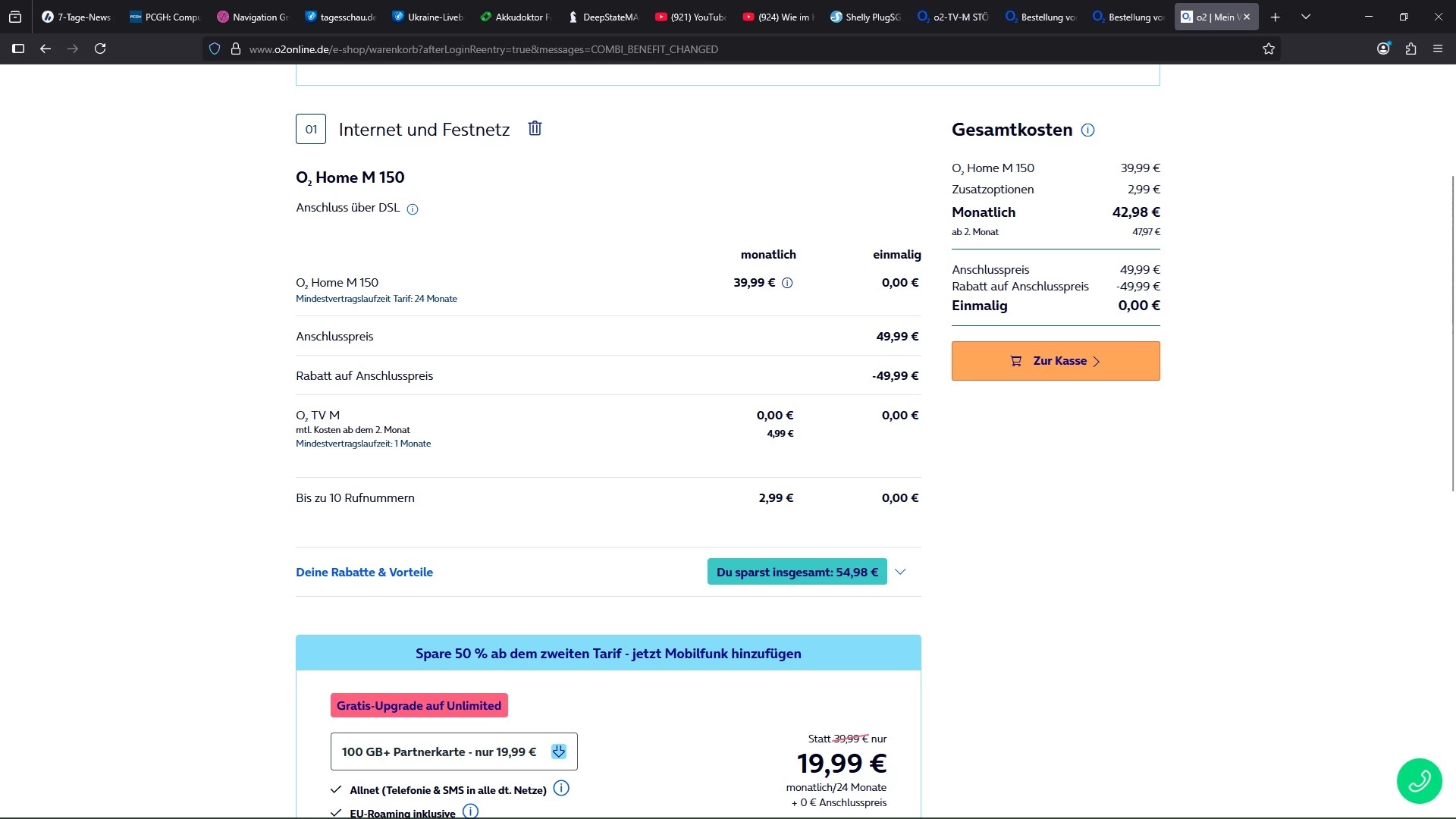
Task: Click info icon next to 39,99 € price
Action: coord(787,283)
